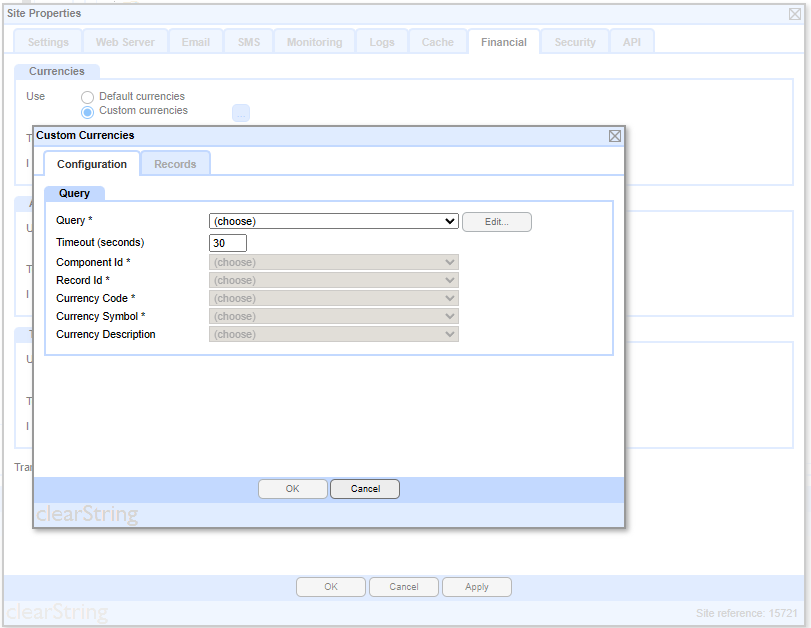The height and width of the screenshot is (628, 811).
Task: Select the Configuration tab
Action: coord(92,164)
